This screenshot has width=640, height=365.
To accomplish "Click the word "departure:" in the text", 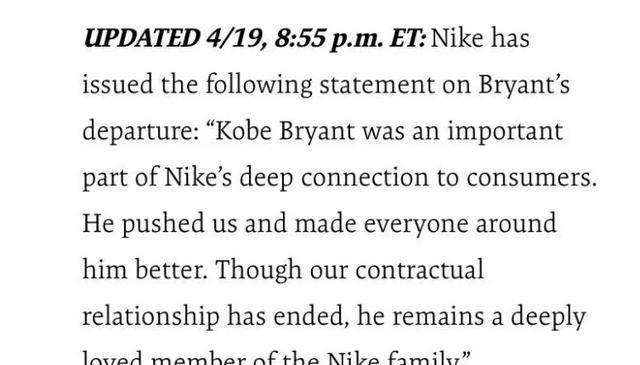I will tap(141, 132).
